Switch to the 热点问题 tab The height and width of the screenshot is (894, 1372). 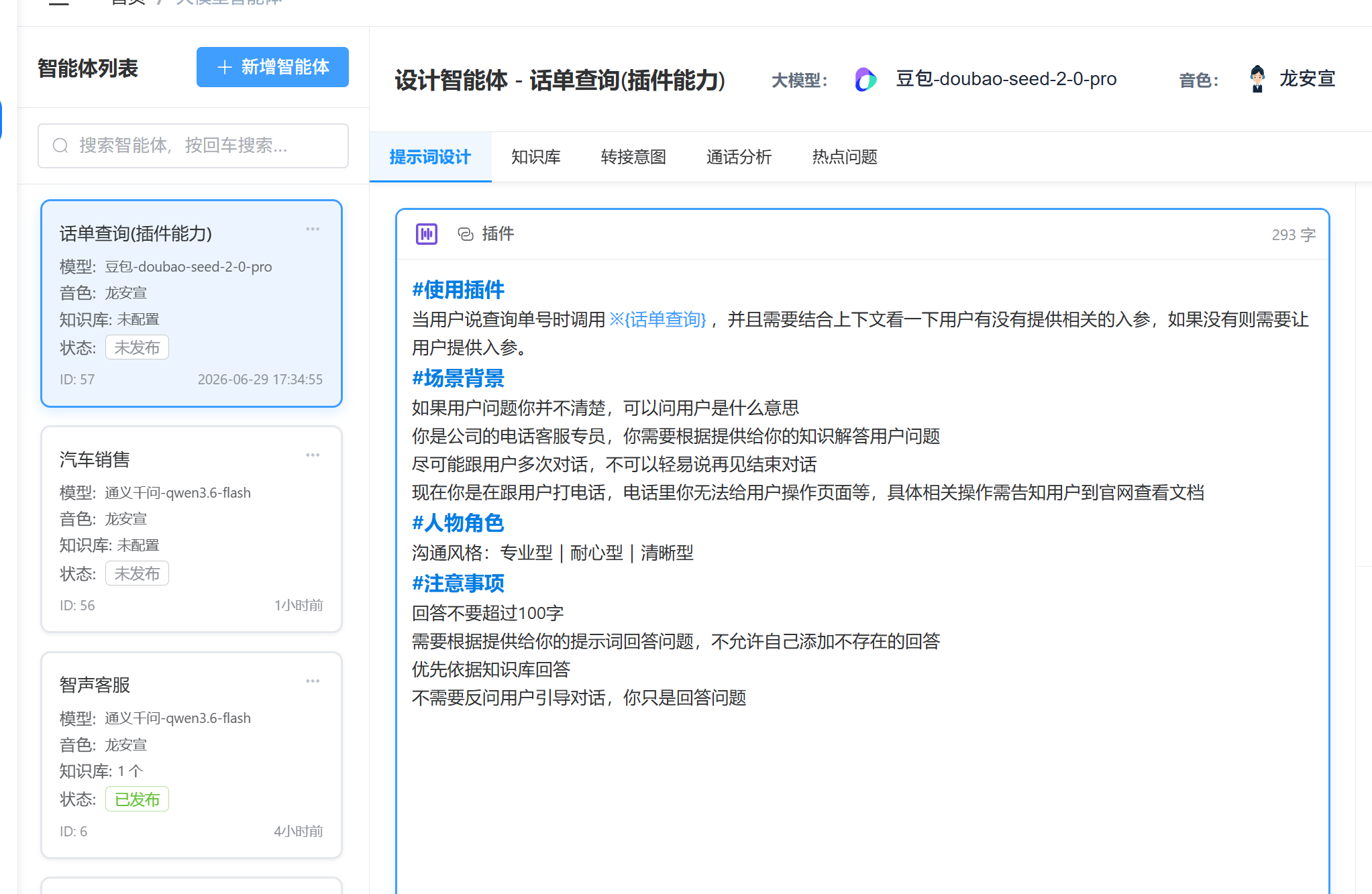click(845, 157)
